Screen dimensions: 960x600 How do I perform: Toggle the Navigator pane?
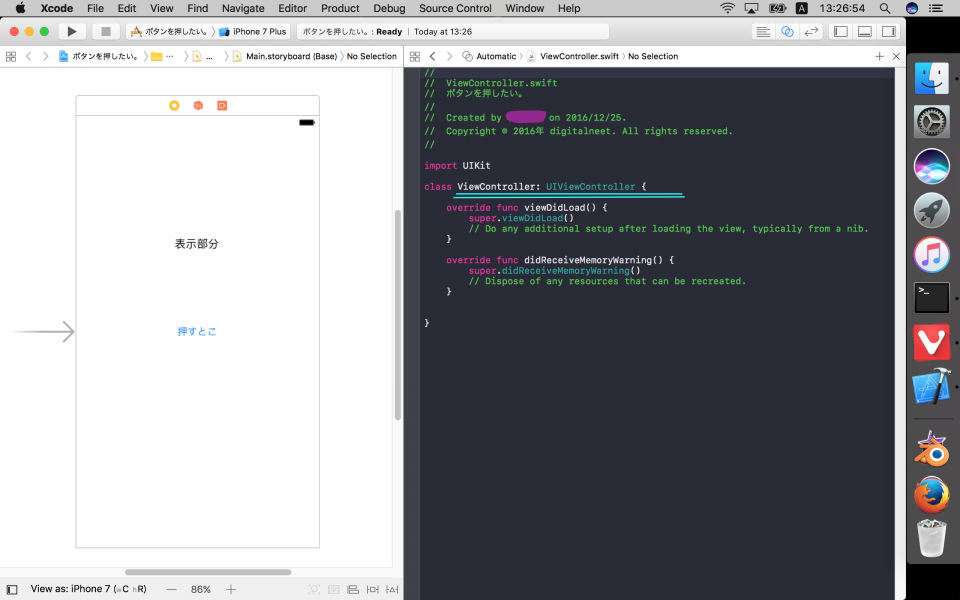(x=841, y=31)
